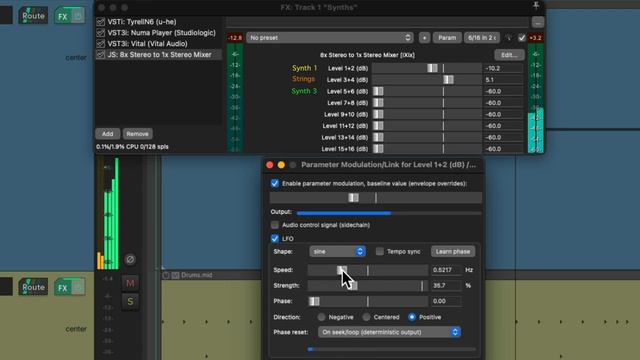Toggle FX bypass on the Synths track
This screenshot has width=640, height=360.
point(78,16)
